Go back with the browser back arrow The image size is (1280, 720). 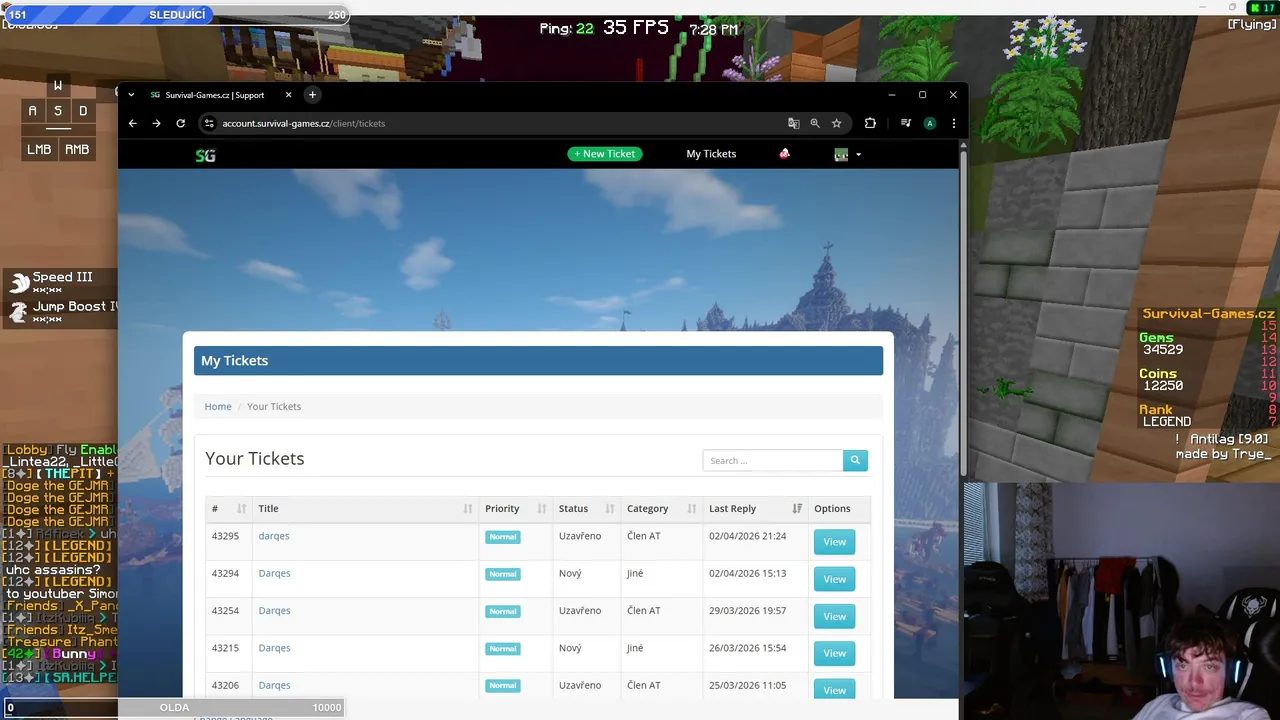pos(132,123)
